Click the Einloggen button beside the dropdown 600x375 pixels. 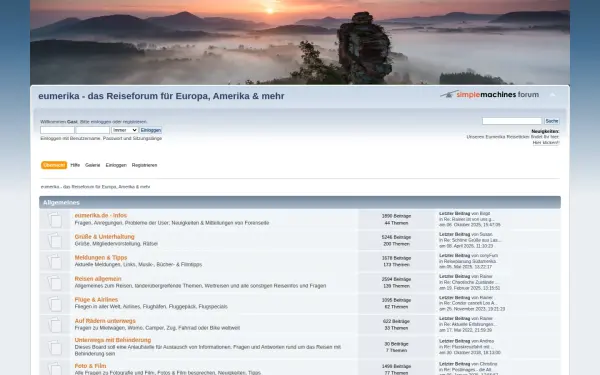click(x=151, y=130)
